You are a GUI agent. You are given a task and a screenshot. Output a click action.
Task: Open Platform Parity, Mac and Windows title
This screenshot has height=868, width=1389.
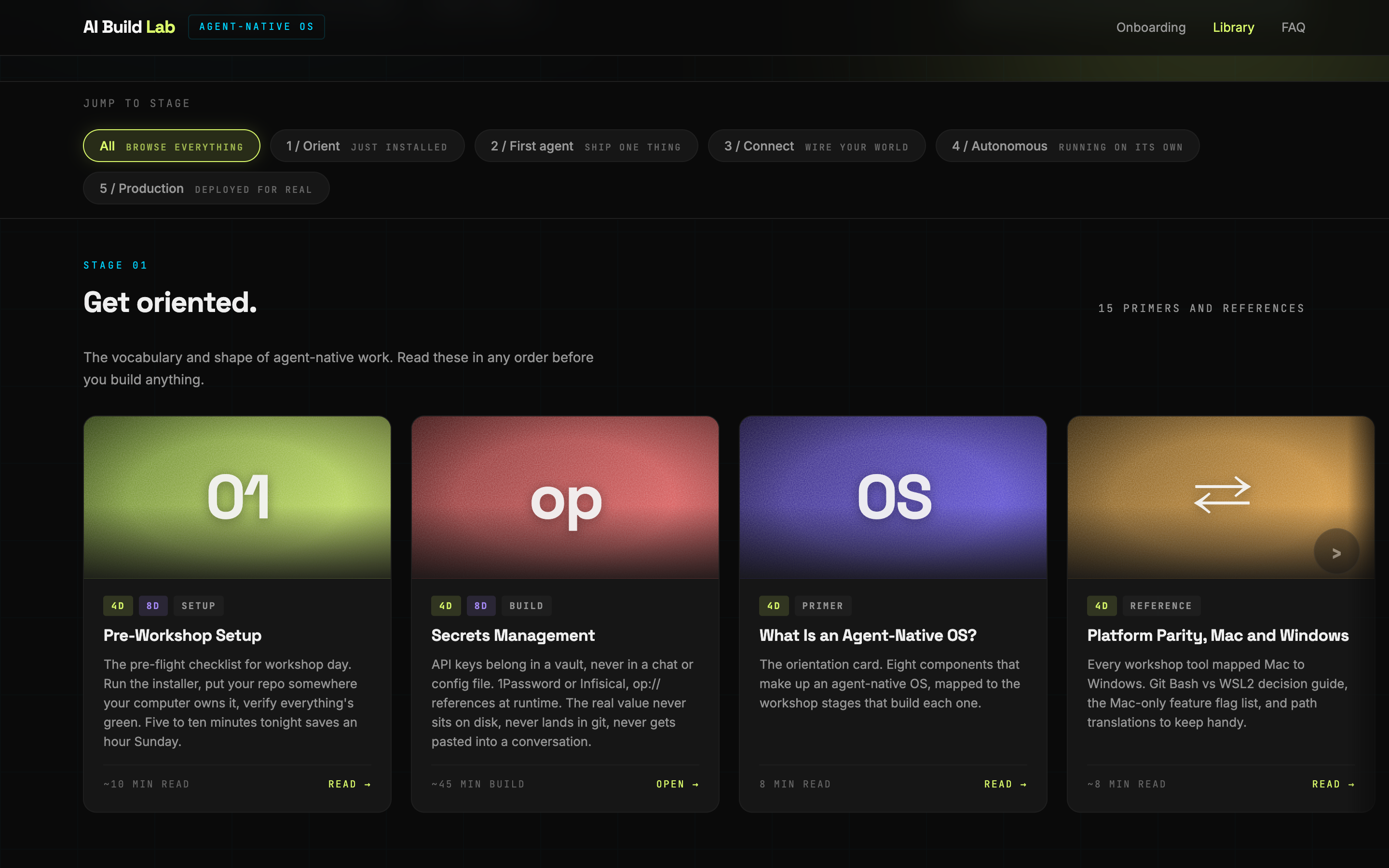coord(1217,636)
